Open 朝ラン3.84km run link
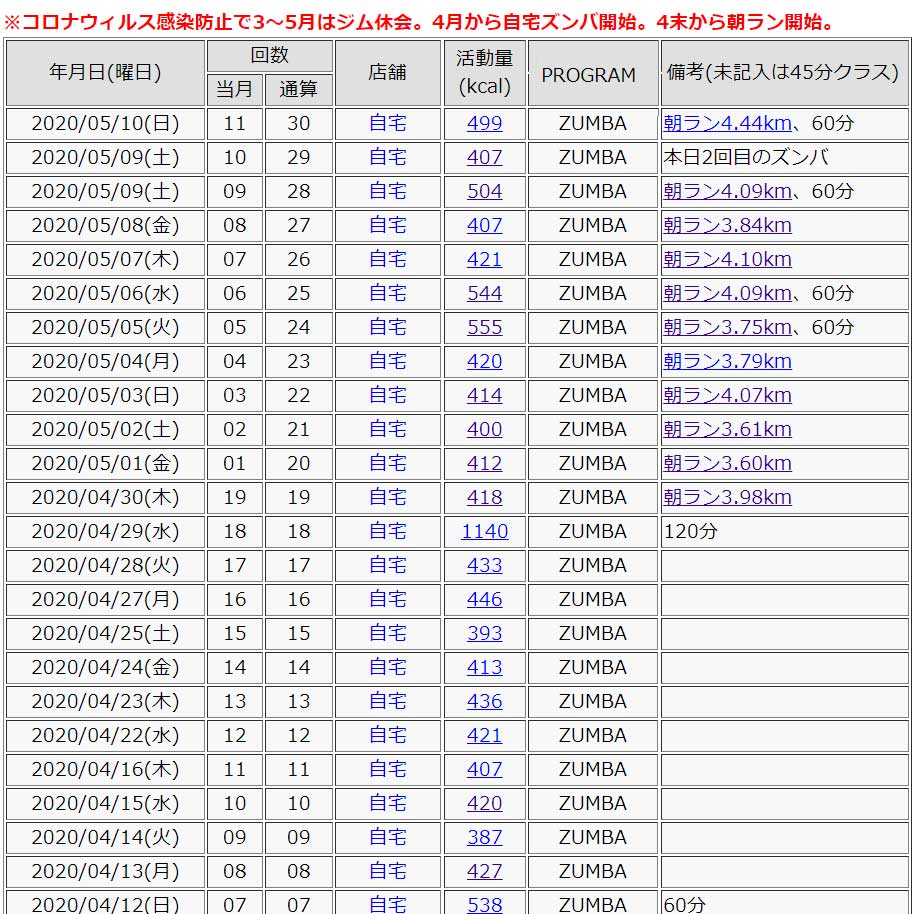 [727, 226]
